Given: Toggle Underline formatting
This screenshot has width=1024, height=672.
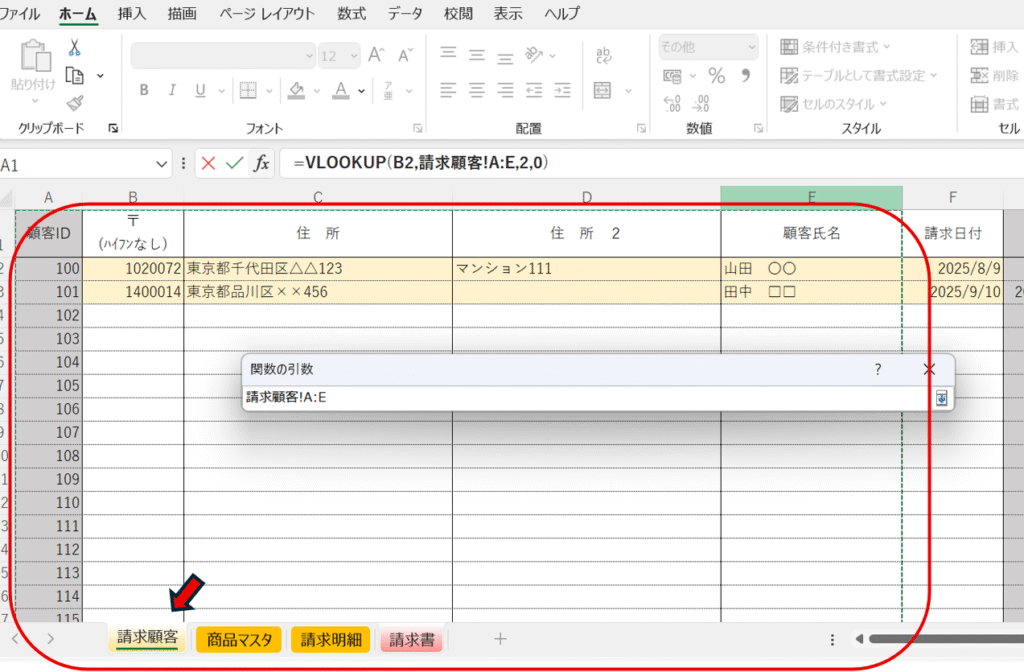Looking at the screenshot, I should point(200,90).
